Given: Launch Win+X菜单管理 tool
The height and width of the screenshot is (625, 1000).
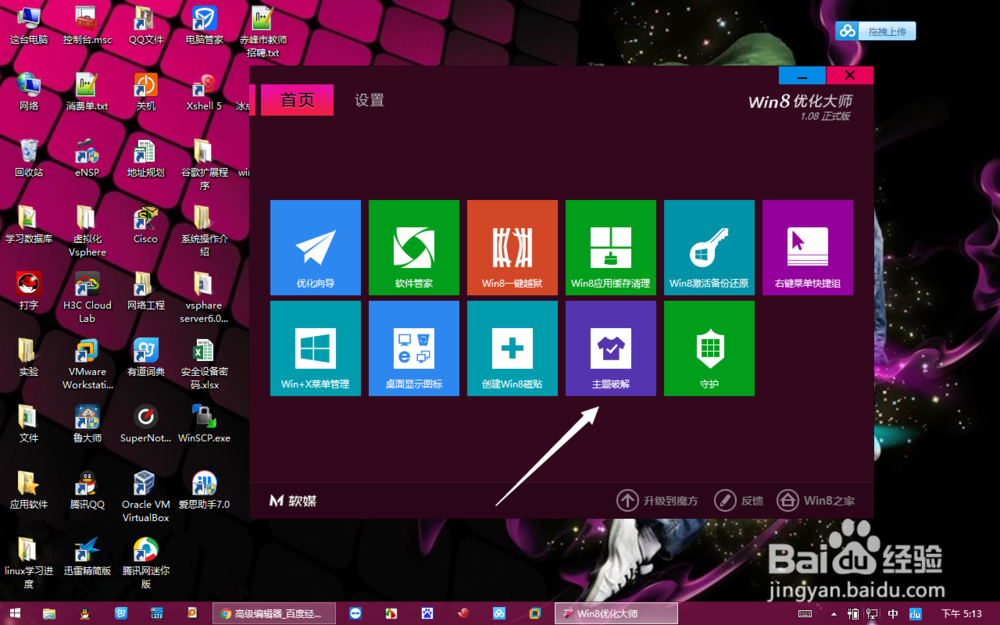Looking at the screenshot, I should click(315, 347).
